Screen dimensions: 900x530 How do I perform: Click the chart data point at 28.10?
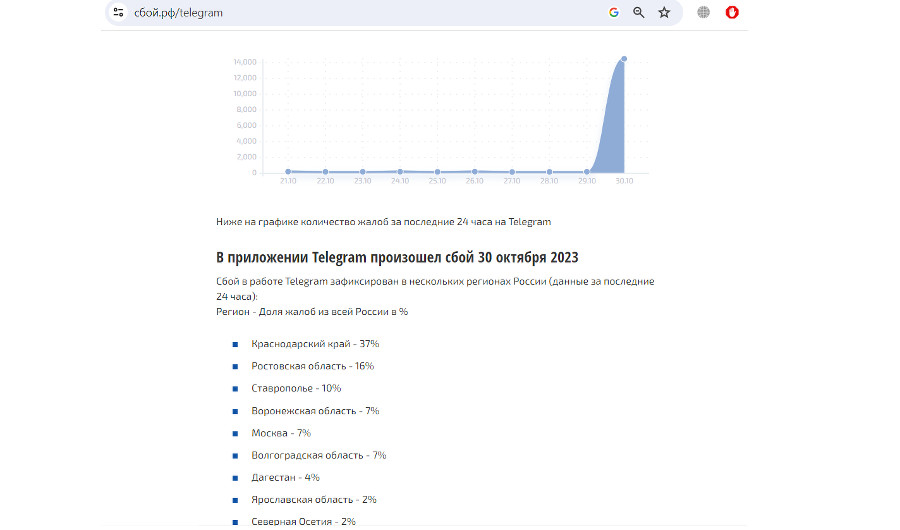coord(549,172)
